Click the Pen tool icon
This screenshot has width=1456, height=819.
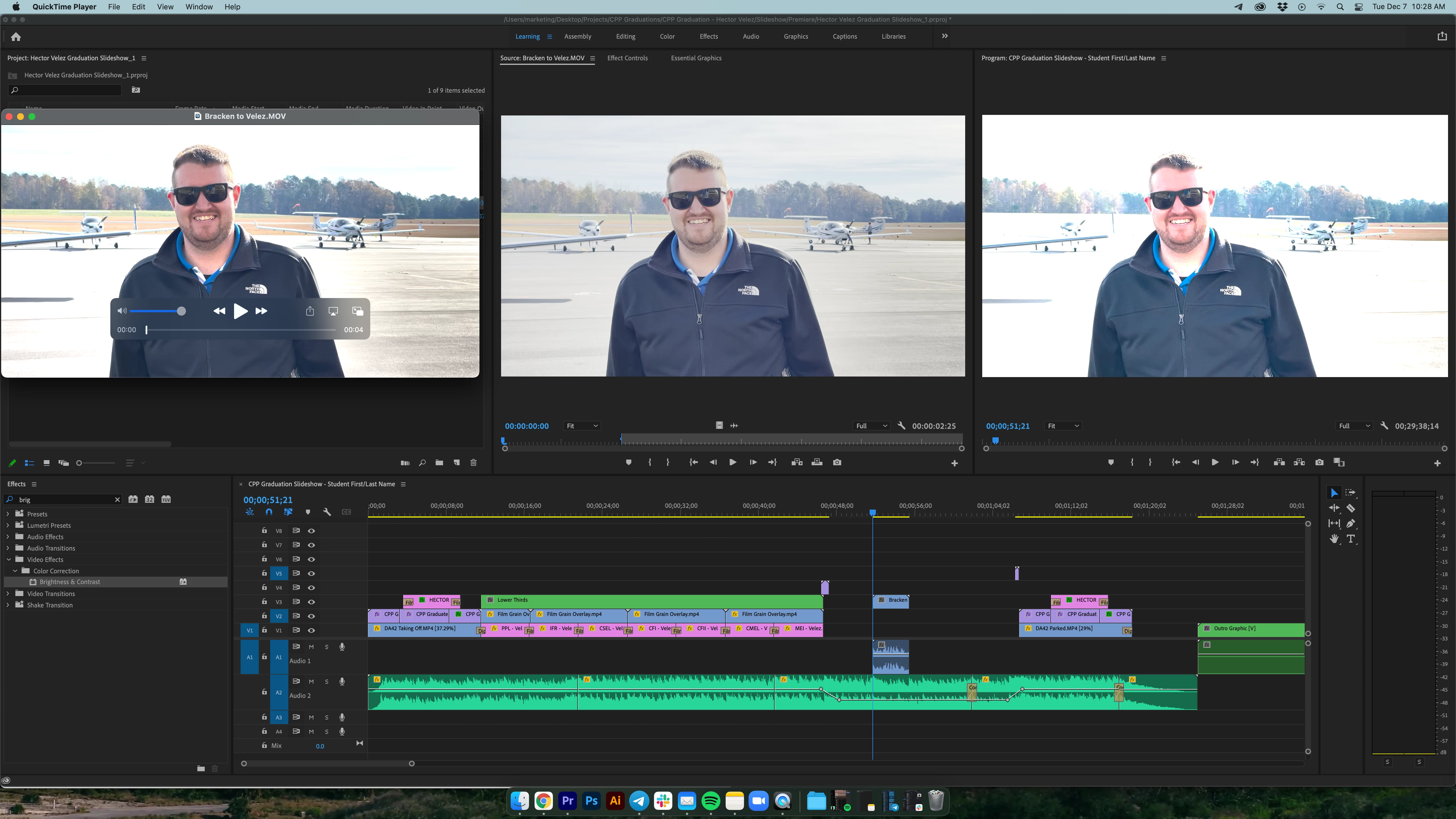coord(1350,523)
